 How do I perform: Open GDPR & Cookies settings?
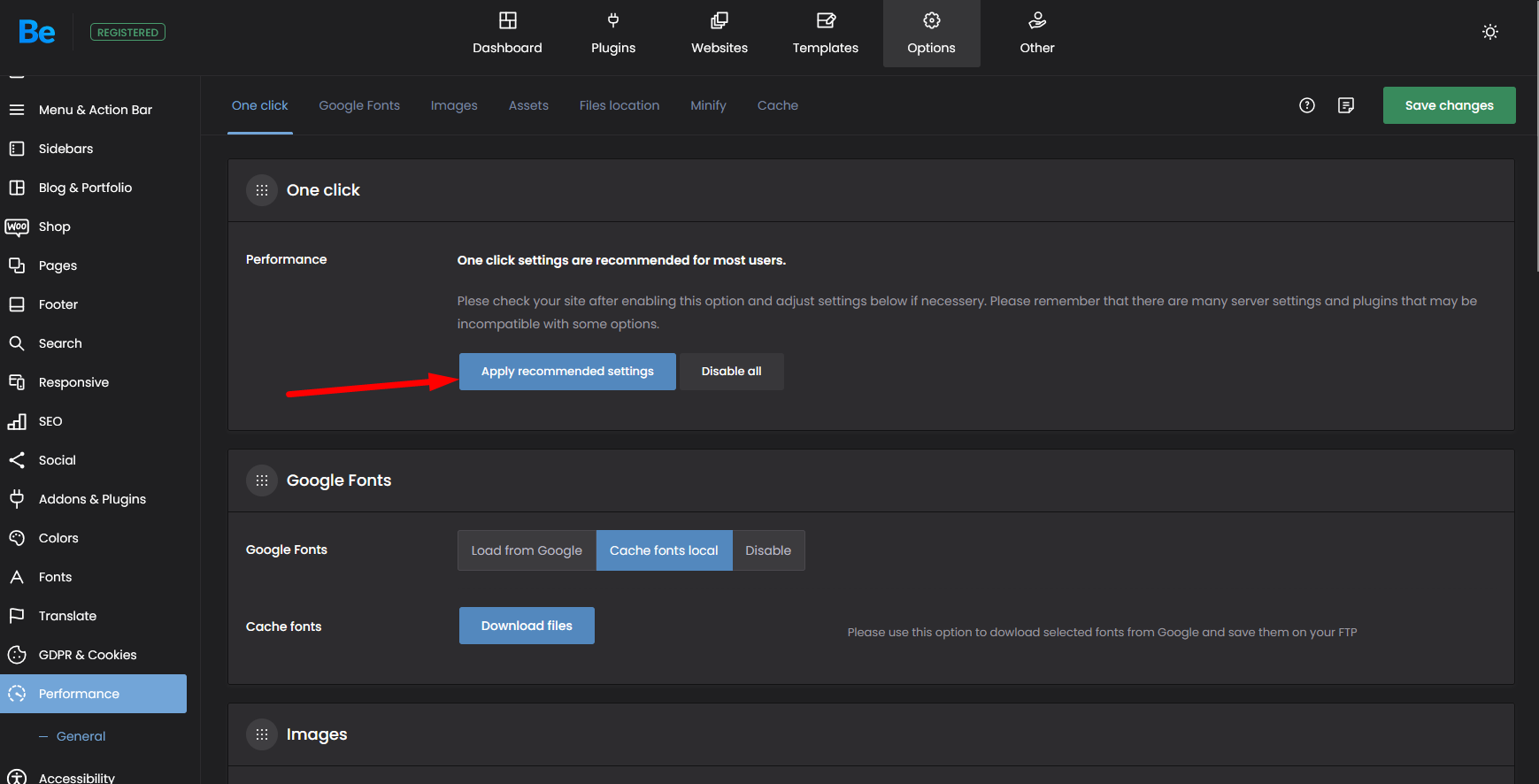tap(94, 655)
